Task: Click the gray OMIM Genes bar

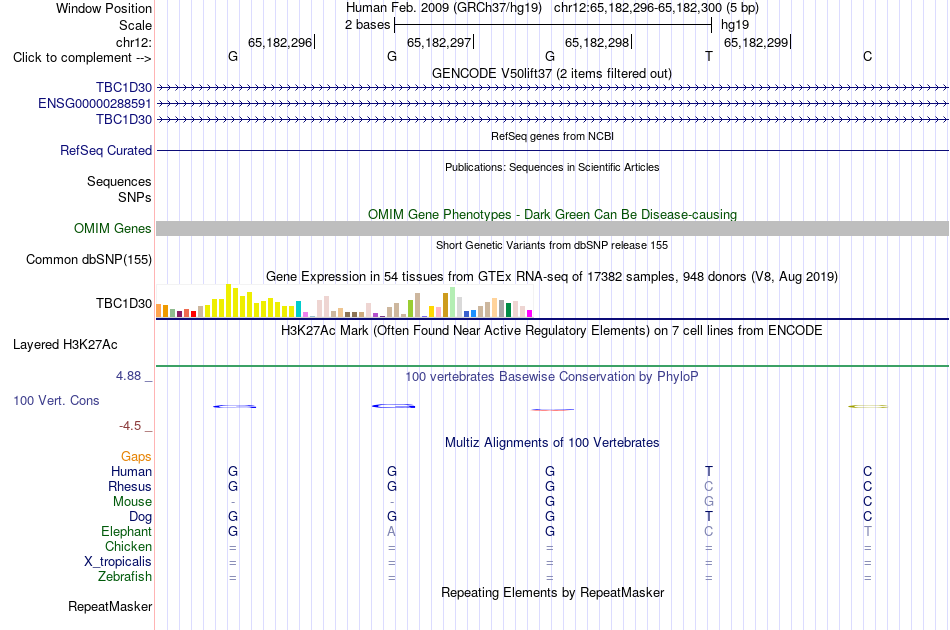Action: (553, 228)
